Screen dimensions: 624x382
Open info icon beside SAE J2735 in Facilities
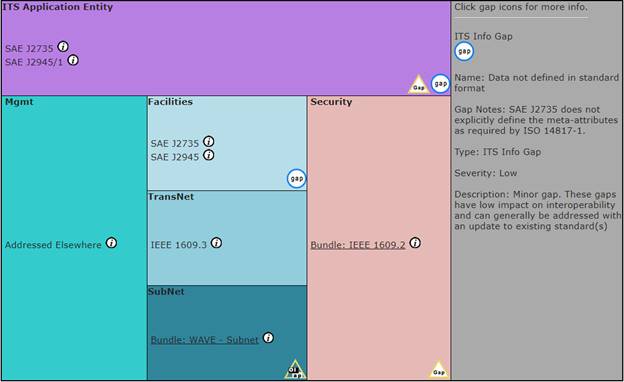point(209,141)
